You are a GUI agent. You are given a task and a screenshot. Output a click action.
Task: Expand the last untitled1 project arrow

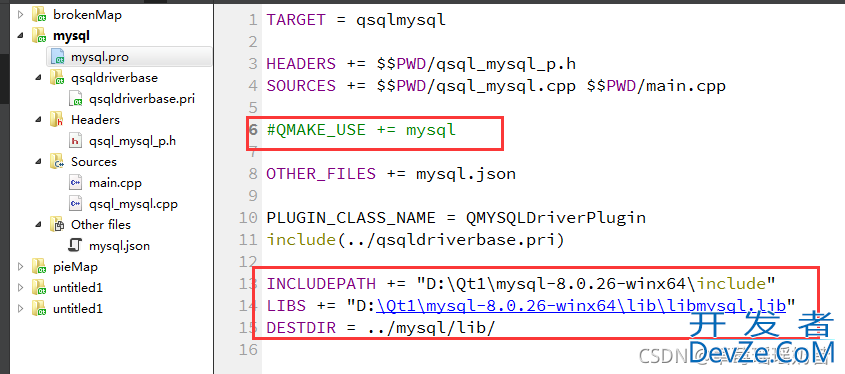[x=20, y=309]
